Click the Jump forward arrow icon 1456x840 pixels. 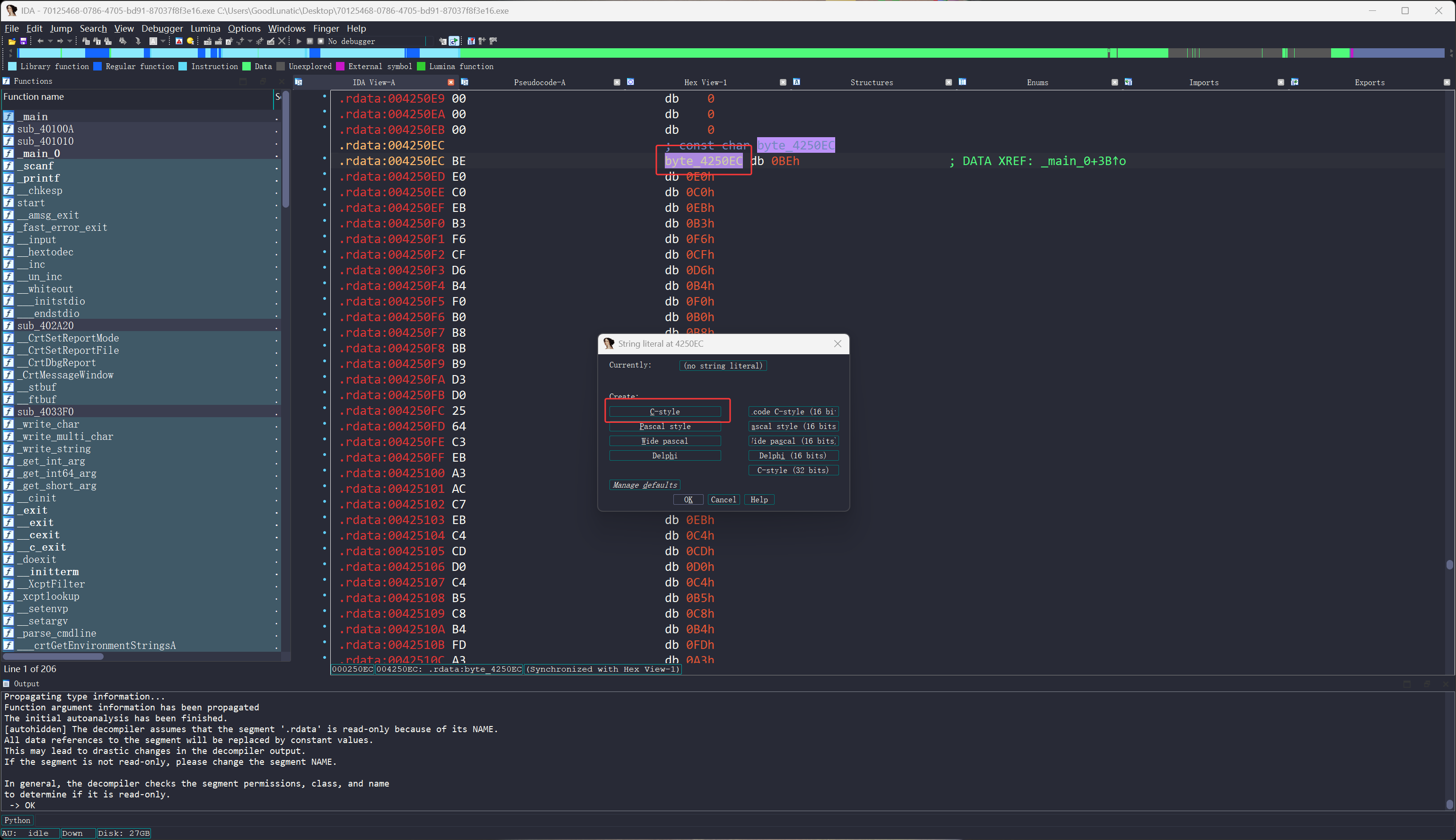[60, 41]
